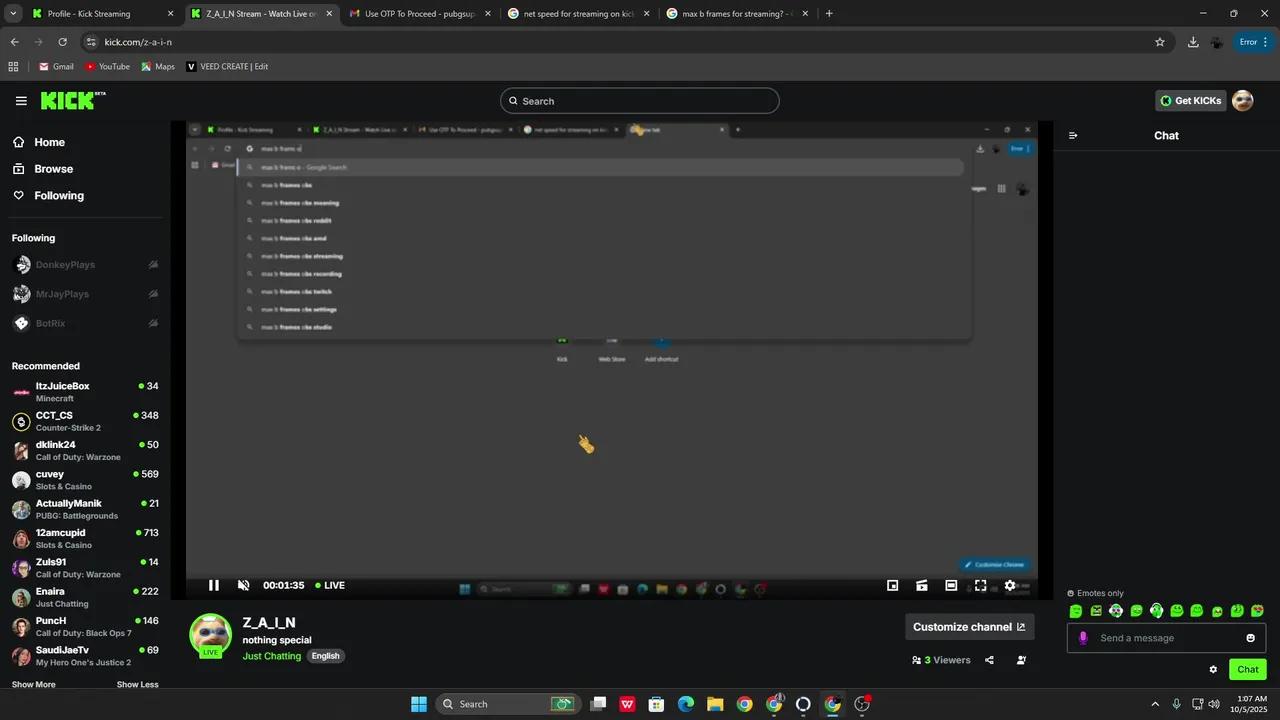This screenshot has width=1280, height=720.
Task: Click Get KICKs button
Action: (x=1190, y=101)
